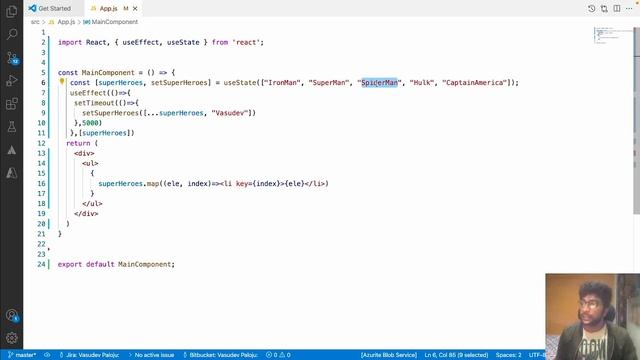Open the file timeline history icon
This screenshot has width=640, height=360.
point(591,8)
